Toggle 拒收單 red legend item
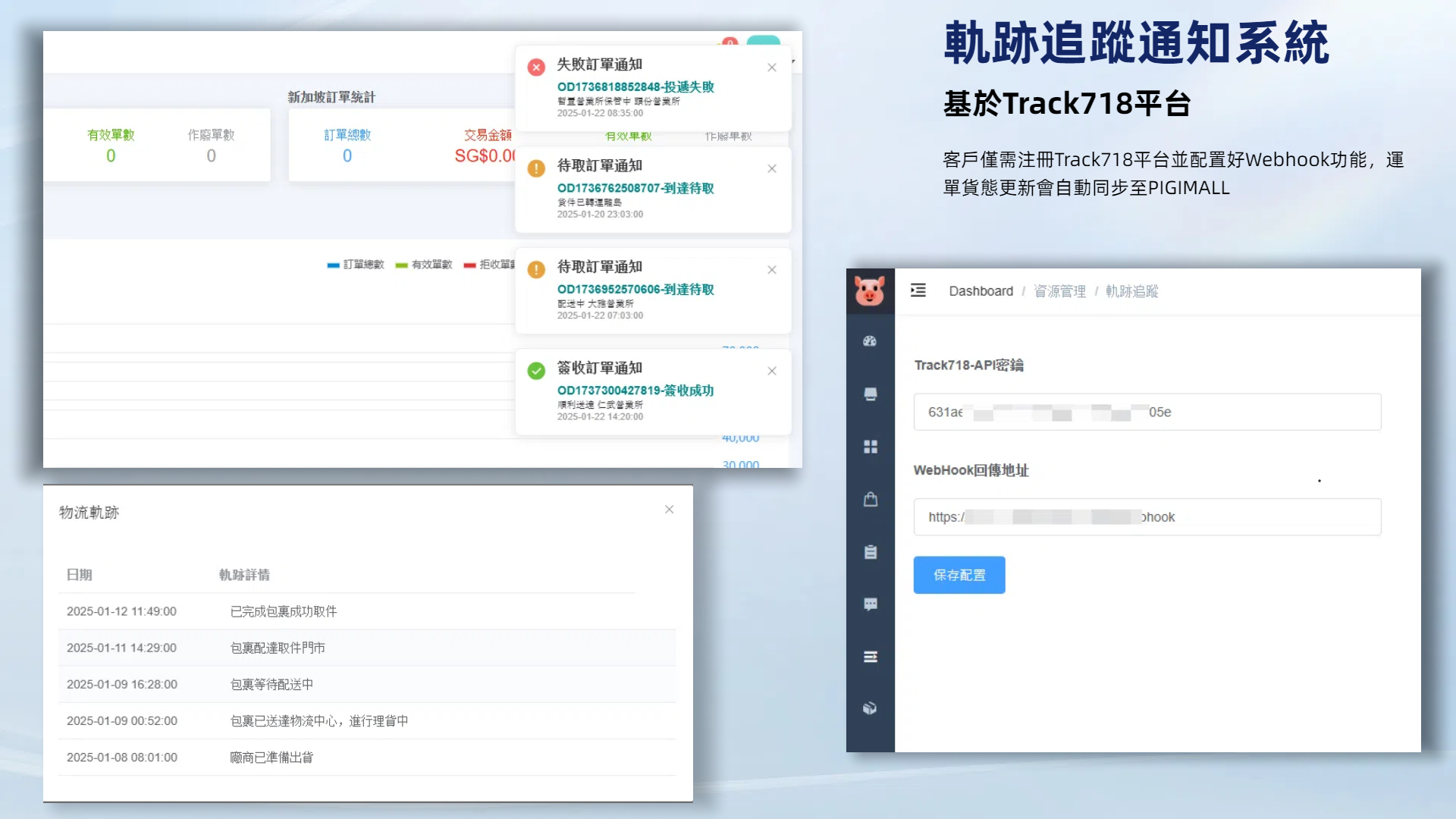The width and height of the screenshot is (1456, 819). [x=489, y=265]
